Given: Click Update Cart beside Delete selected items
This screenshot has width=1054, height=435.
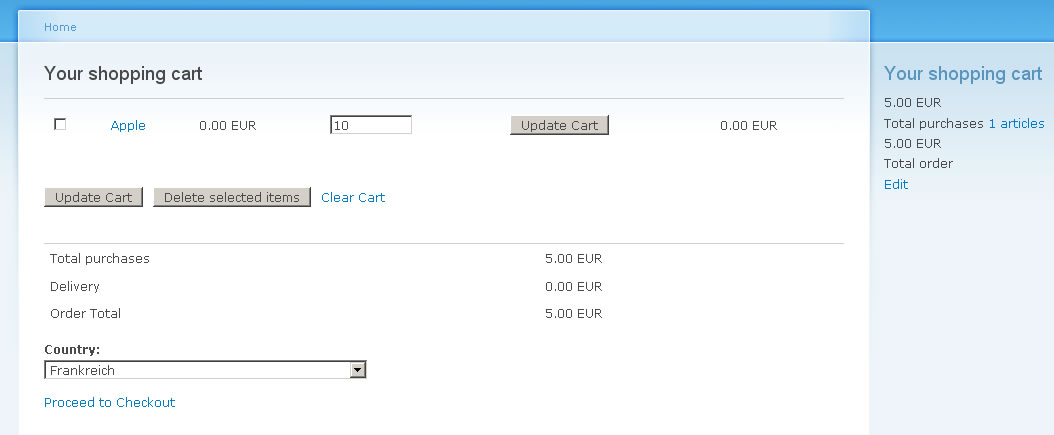Looking at the screenshot, I should [93, 197].
